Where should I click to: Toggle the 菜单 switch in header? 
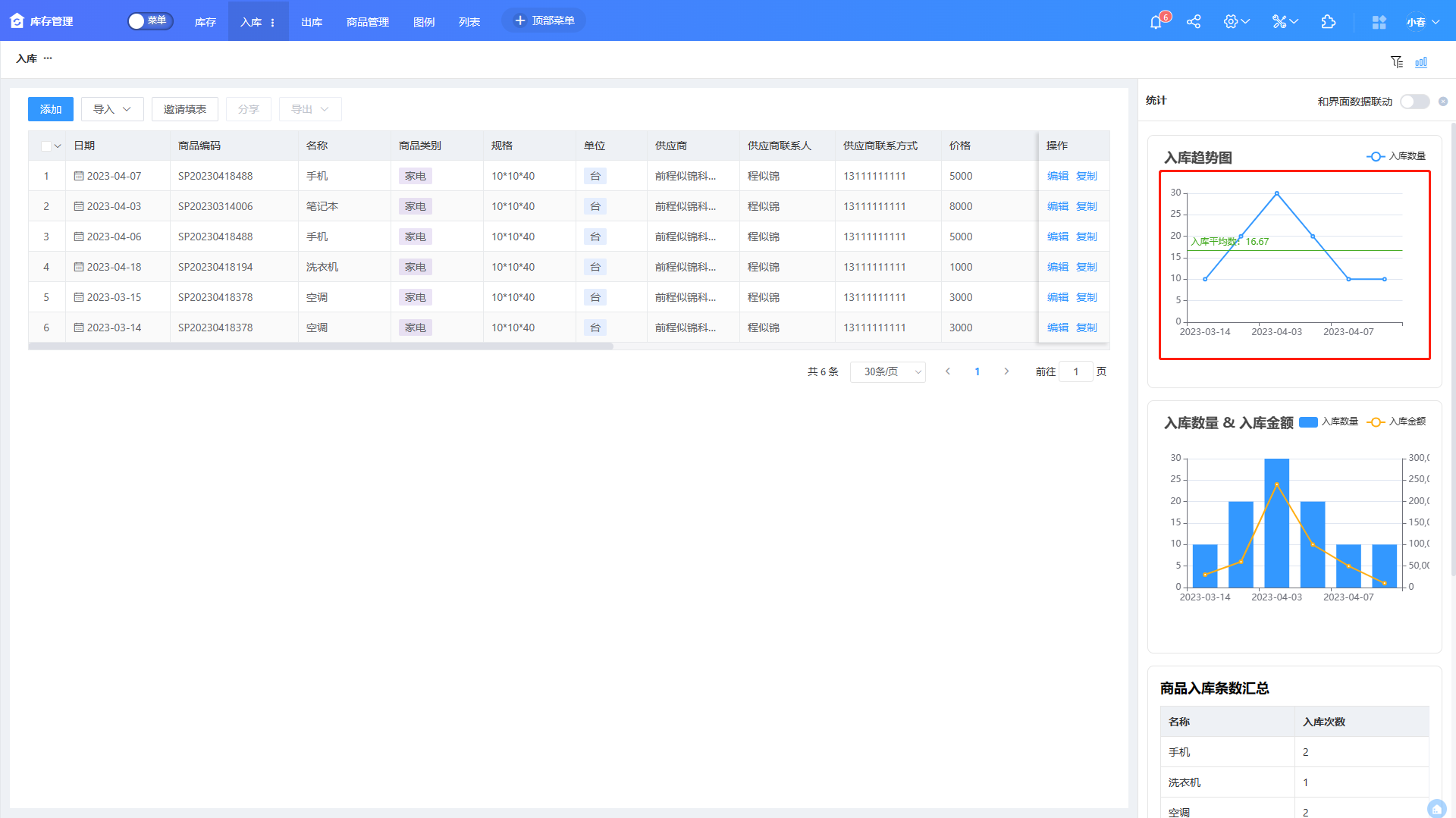tap(150, 21)
